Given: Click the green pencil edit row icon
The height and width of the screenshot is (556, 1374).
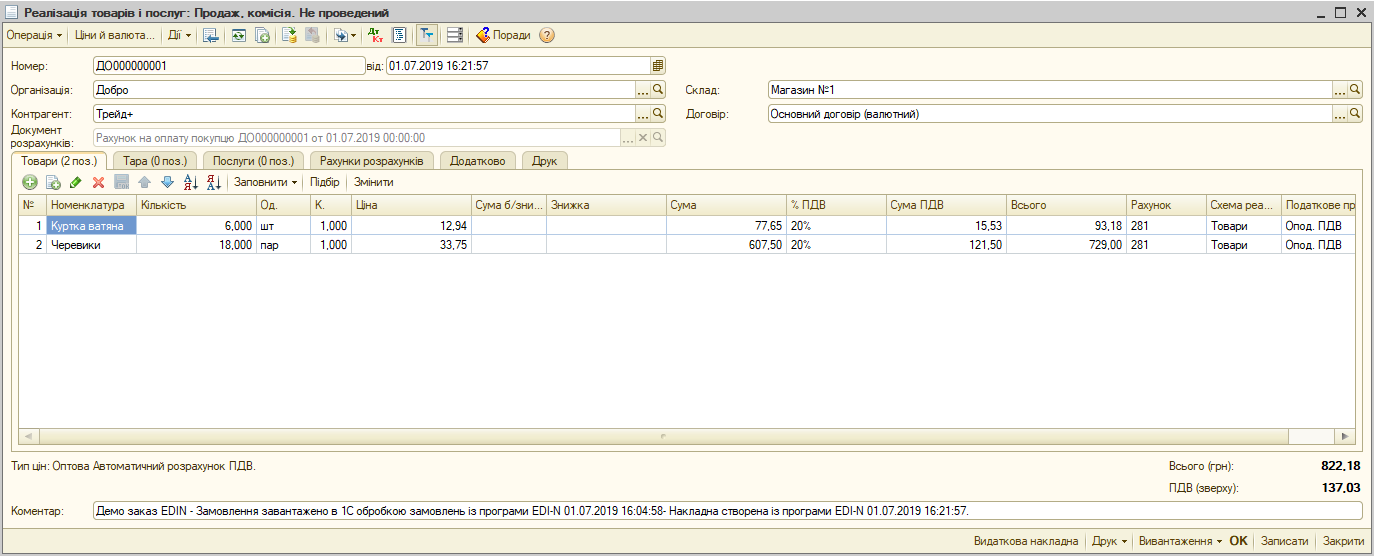Looking at the screenshot, I should [76, 182].
